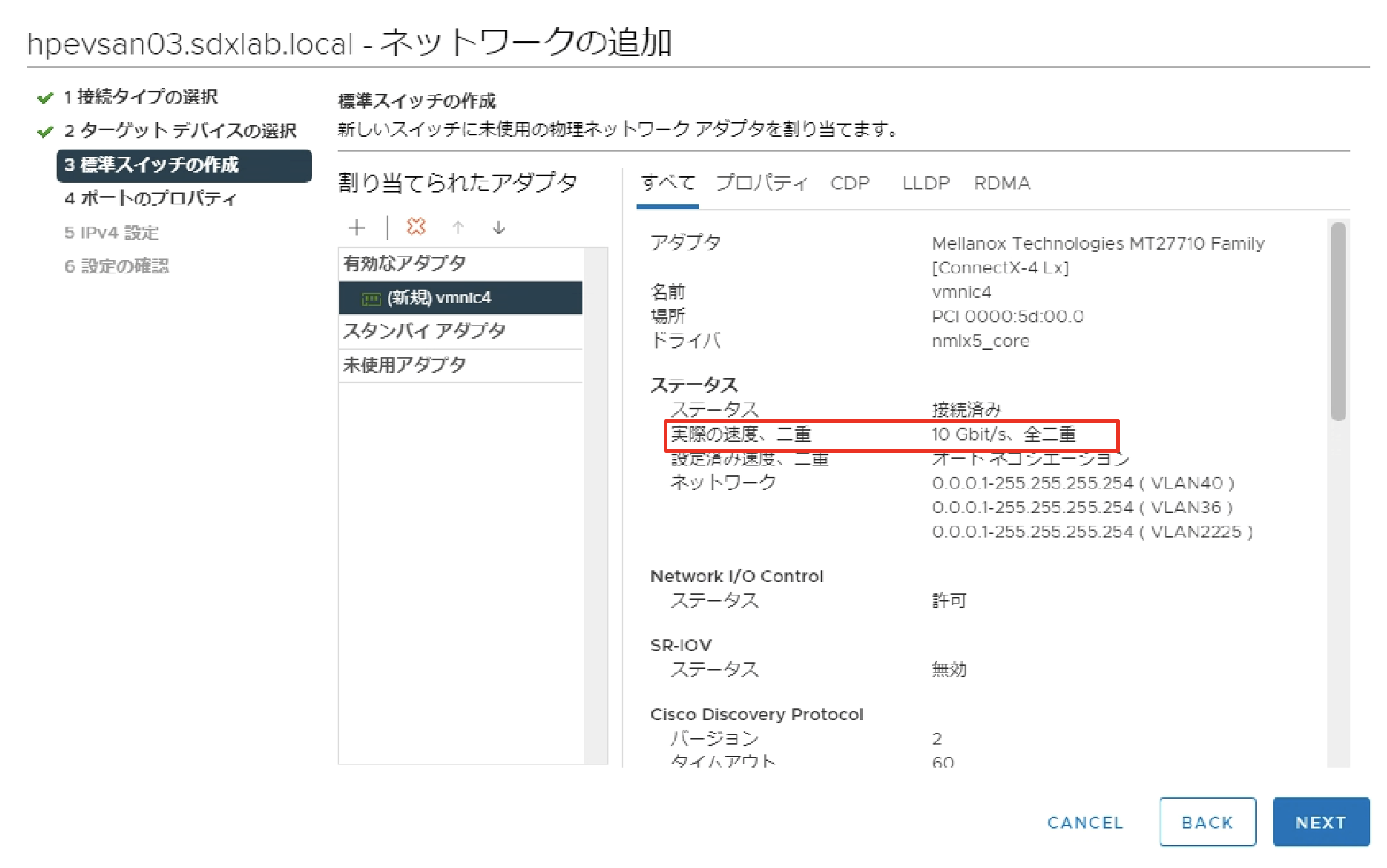Click the VLAN2225 network range entry

click(1092, 532)
